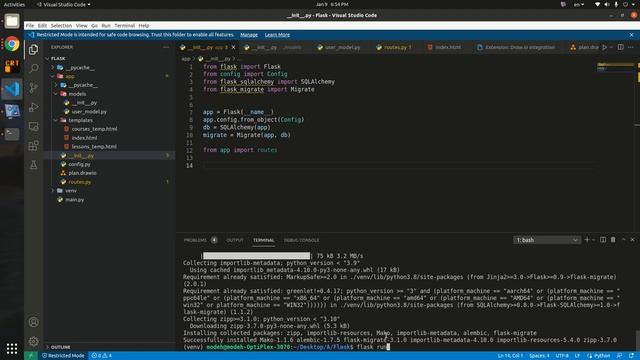
Task: Open the Terminal menu
Action: click(x=124, y=25)
